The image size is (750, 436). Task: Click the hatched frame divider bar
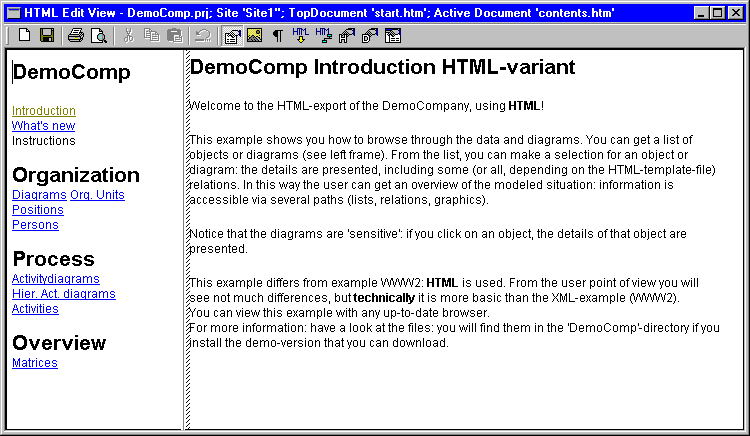point(187,239)
